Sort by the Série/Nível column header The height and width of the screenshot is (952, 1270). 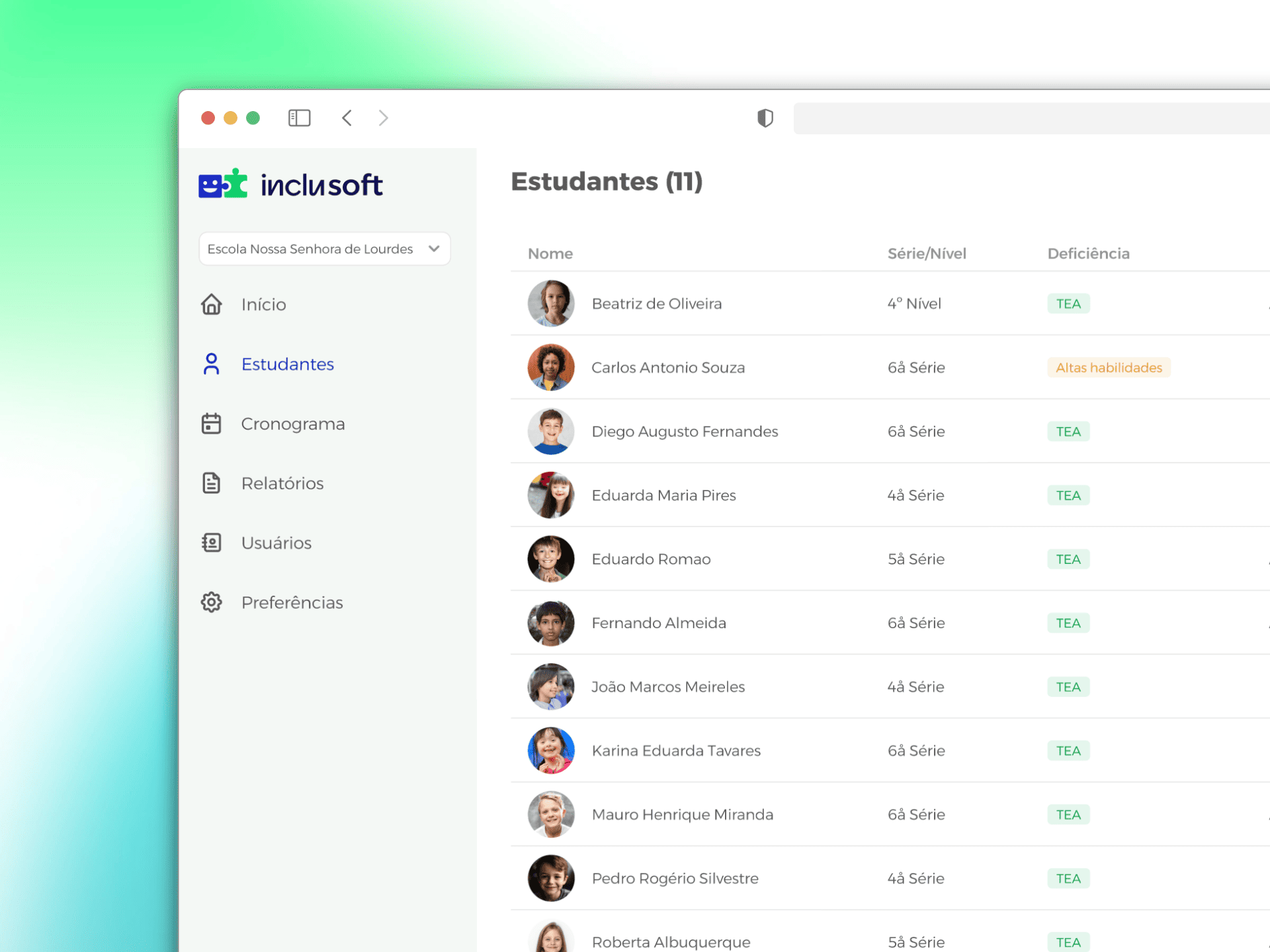tap(926, 254)
